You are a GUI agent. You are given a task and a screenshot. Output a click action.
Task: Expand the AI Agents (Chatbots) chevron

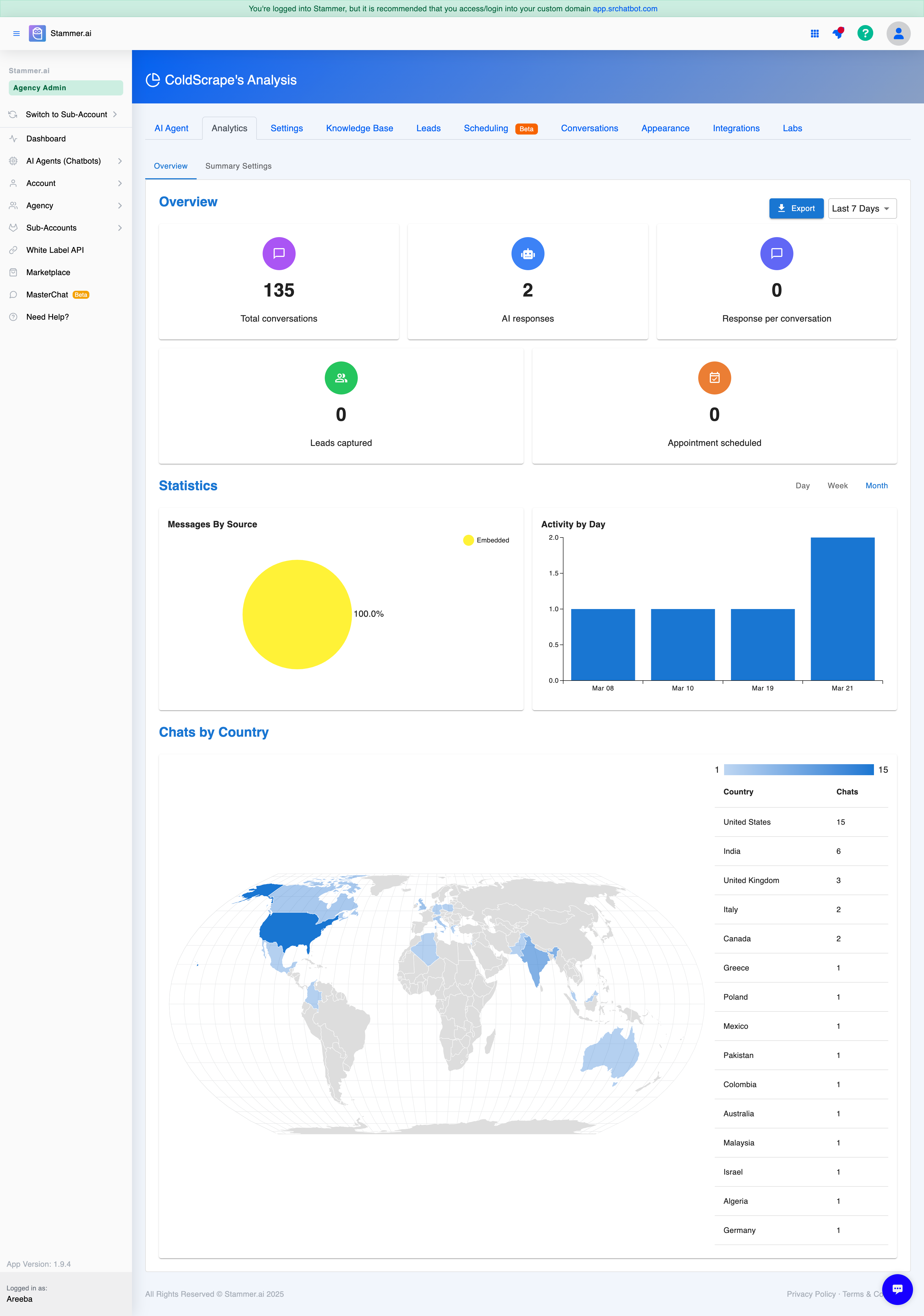[x=120, y=161]
